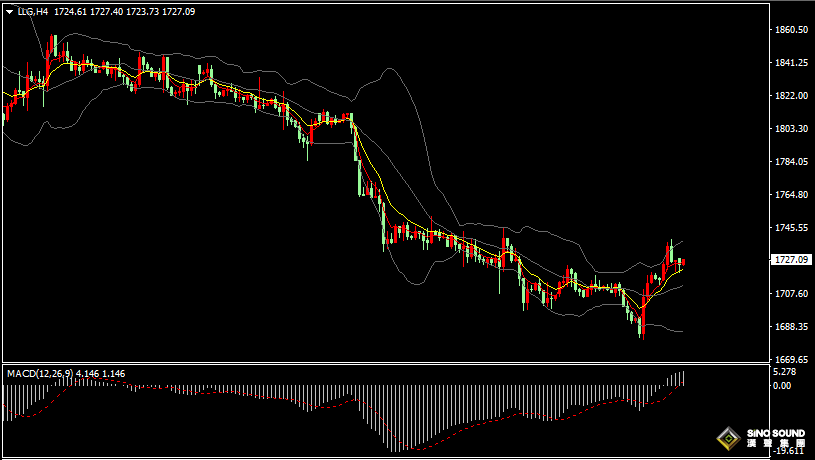Screen dimensions: 815x460
Task: Click the 1803.30 price axis level
Action: [x=791, y=128]
